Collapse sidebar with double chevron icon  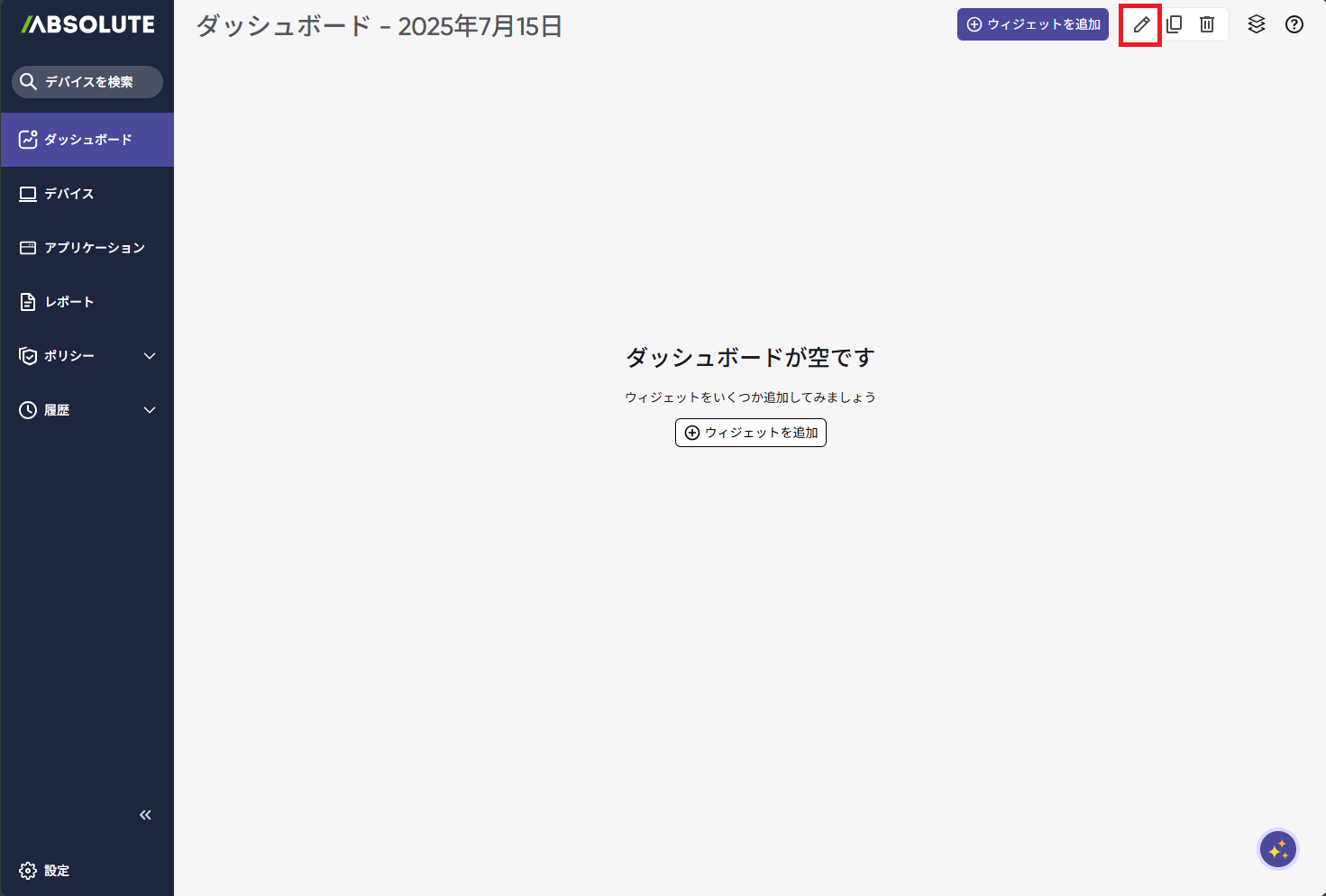(x=145, y=815)
